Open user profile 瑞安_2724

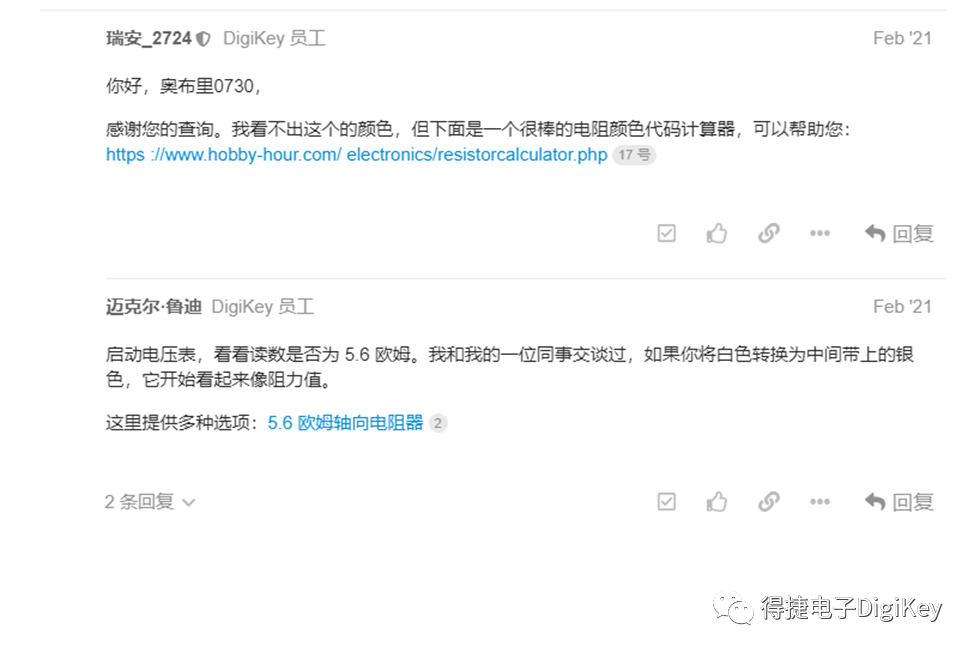(x=149, y=39)
